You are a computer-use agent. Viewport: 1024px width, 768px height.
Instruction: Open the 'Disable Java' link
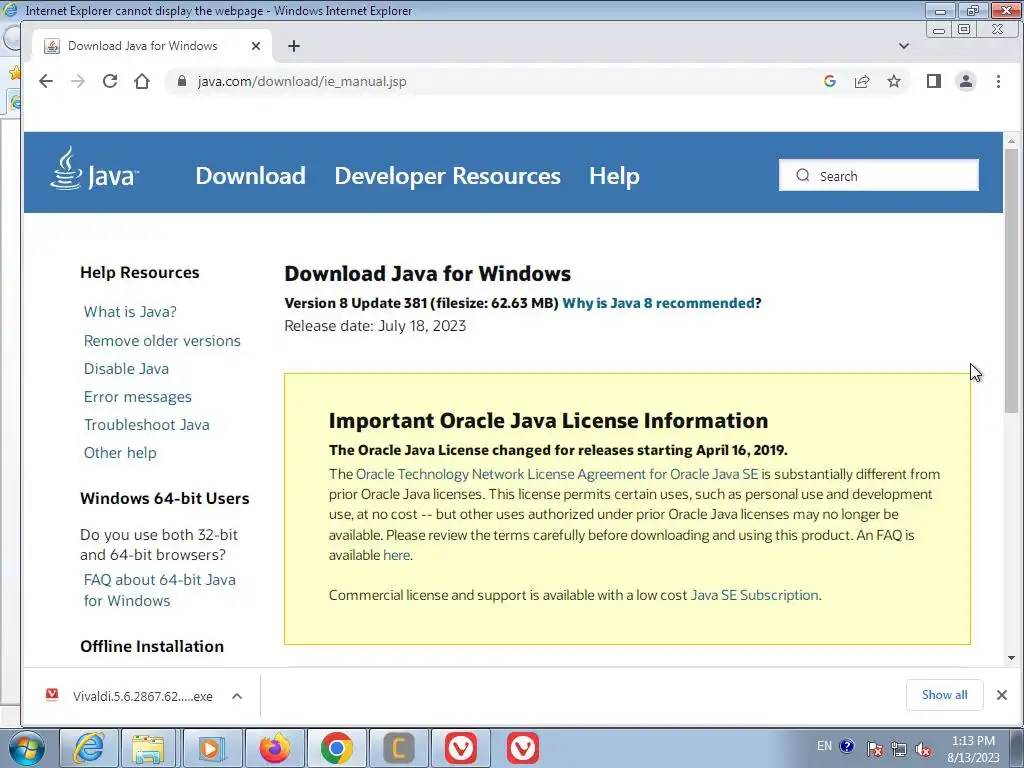point(126,368)
